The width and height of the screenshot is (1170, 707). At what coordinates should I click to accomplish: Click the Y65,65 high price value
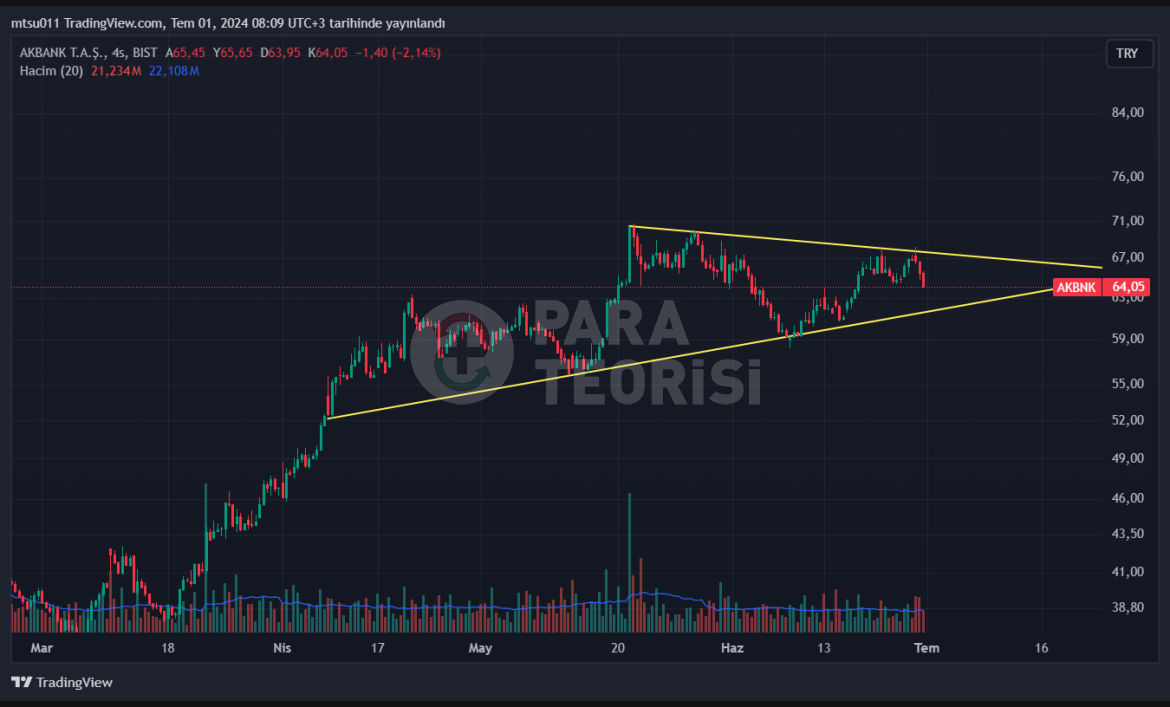(x=233, y=53)
